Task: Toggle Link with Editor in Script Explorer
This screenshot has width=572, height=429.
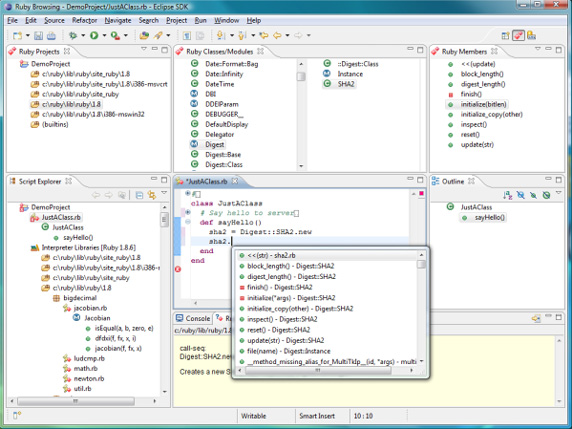Action: [x=152, y=195]
